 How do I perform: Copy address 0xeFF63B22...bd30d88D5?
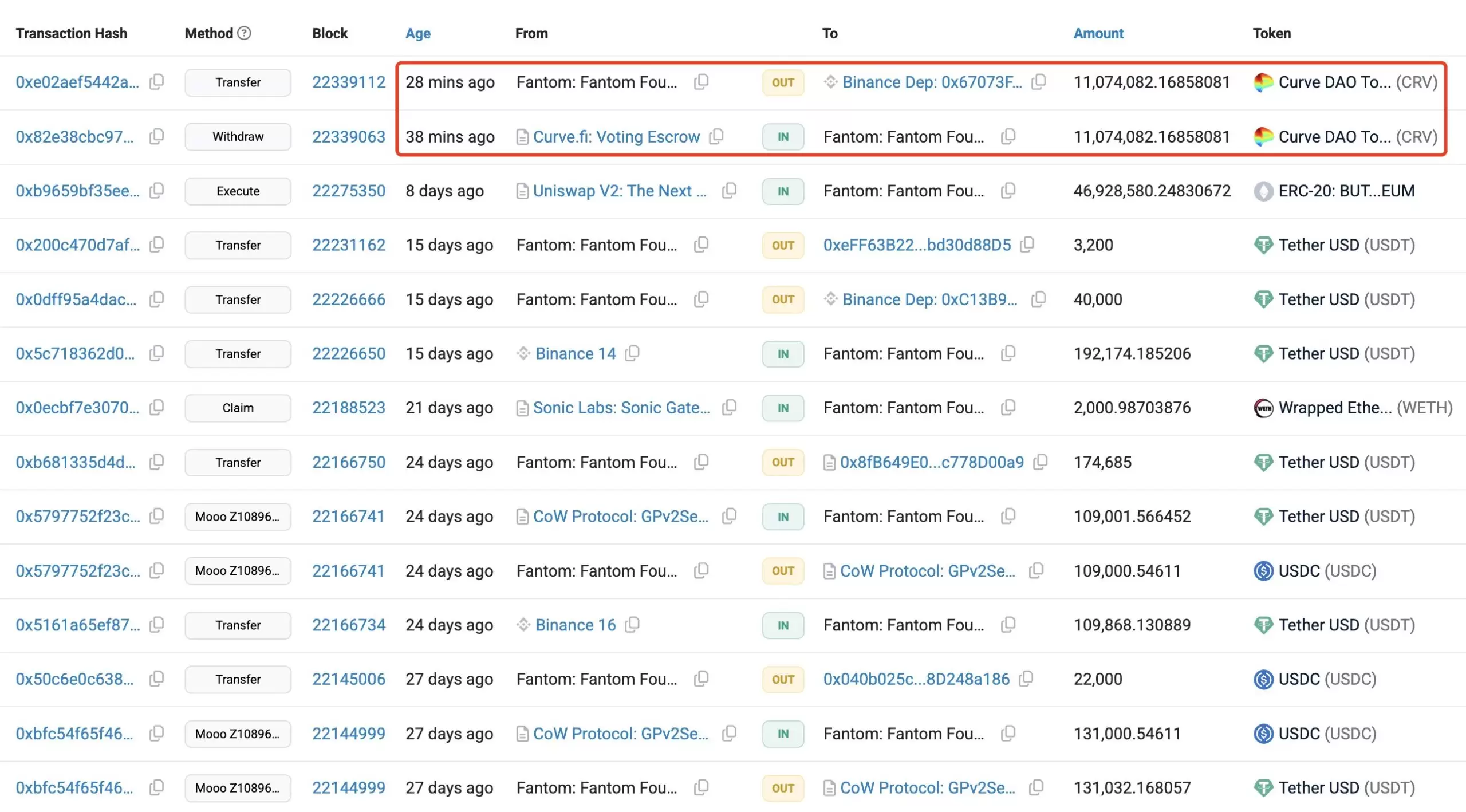(1028, 245)
